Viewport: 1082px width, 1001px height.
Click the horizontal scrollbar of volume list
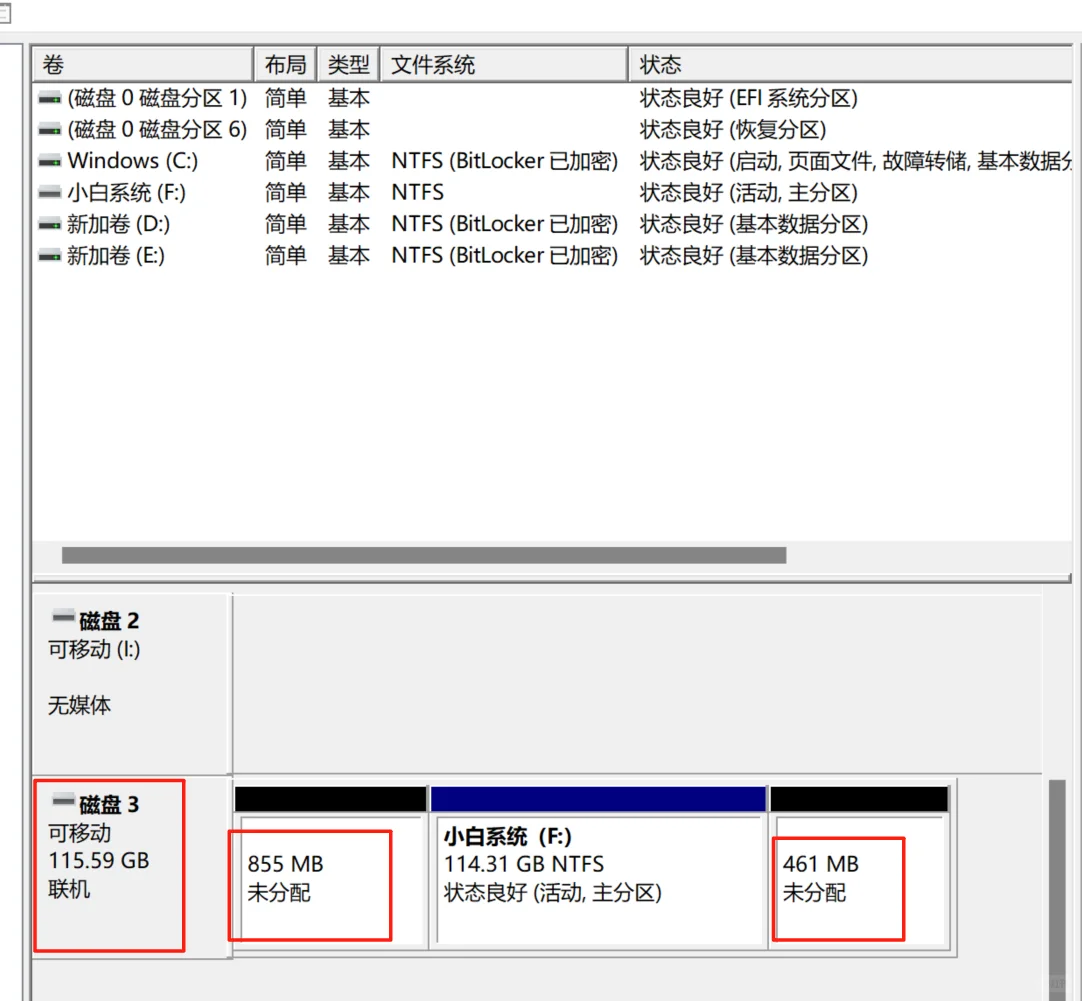pos(424,555)
